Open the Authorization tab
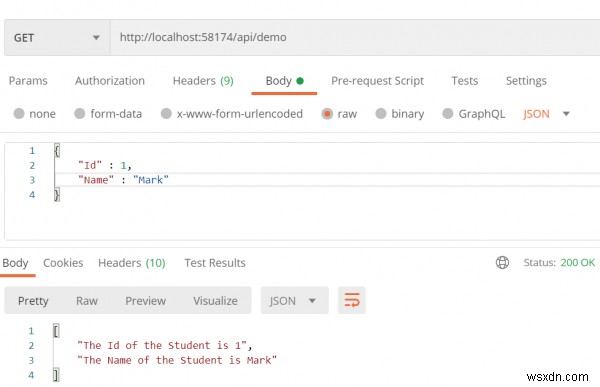600x387 pixels. 110,81
